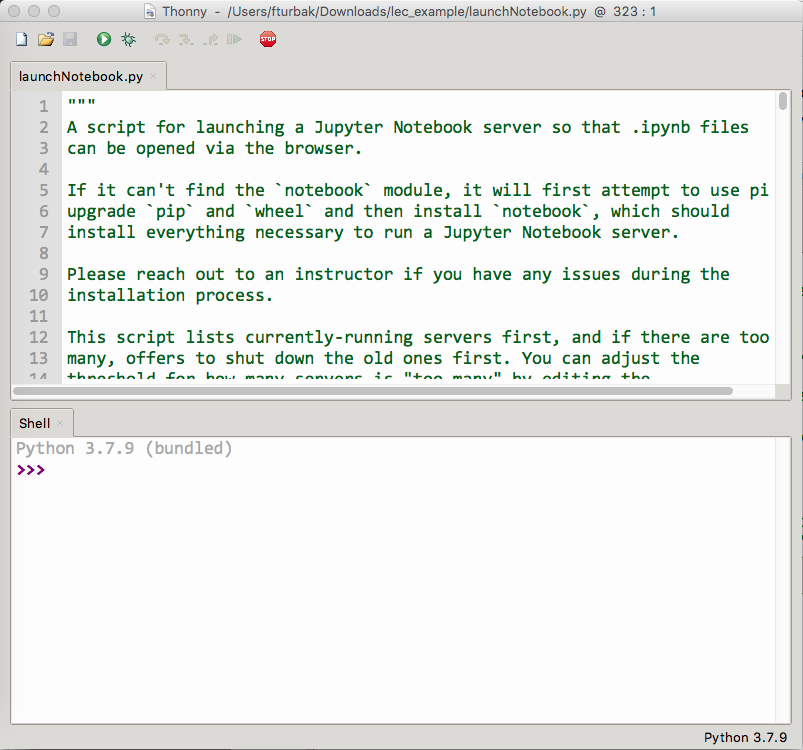Select the launchNotebook.py editor tab
Image resolution: width=803 pixels, height=750 pixels.
(80, 76)
